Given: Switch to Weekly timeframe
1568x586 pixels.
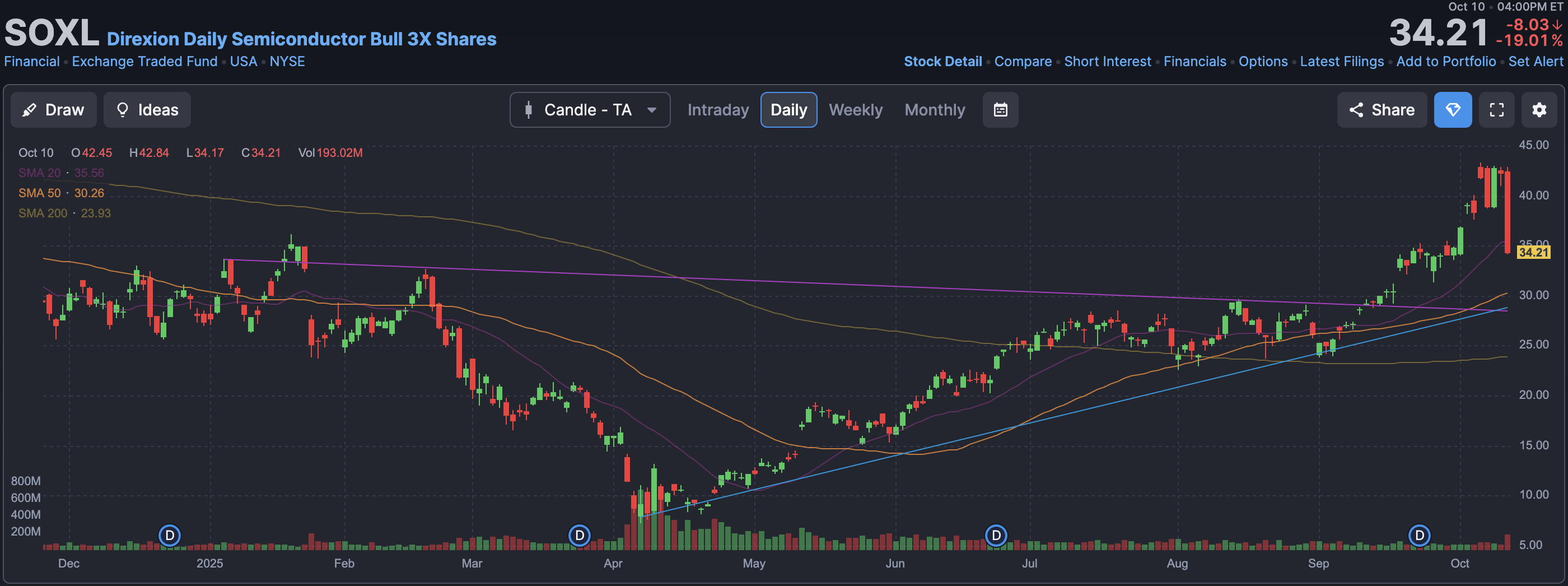Looking at the screenshot, I should [855, 110].
